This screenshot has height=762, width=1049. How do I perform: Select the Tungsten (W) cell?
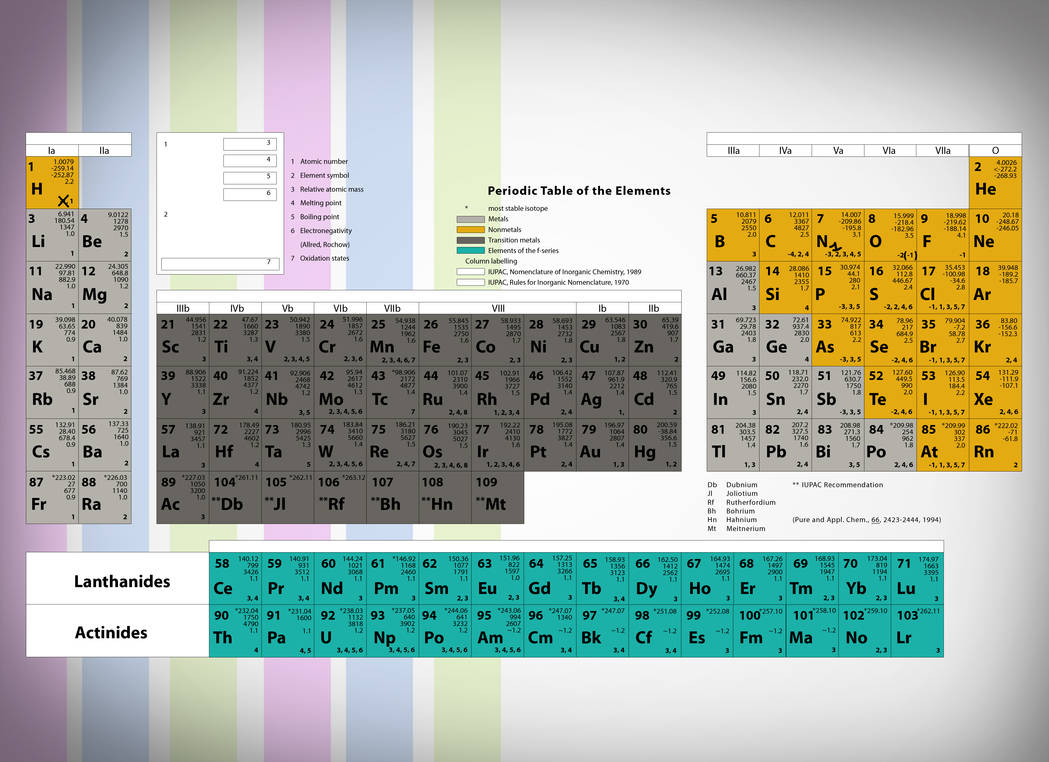tap(341, 445)
